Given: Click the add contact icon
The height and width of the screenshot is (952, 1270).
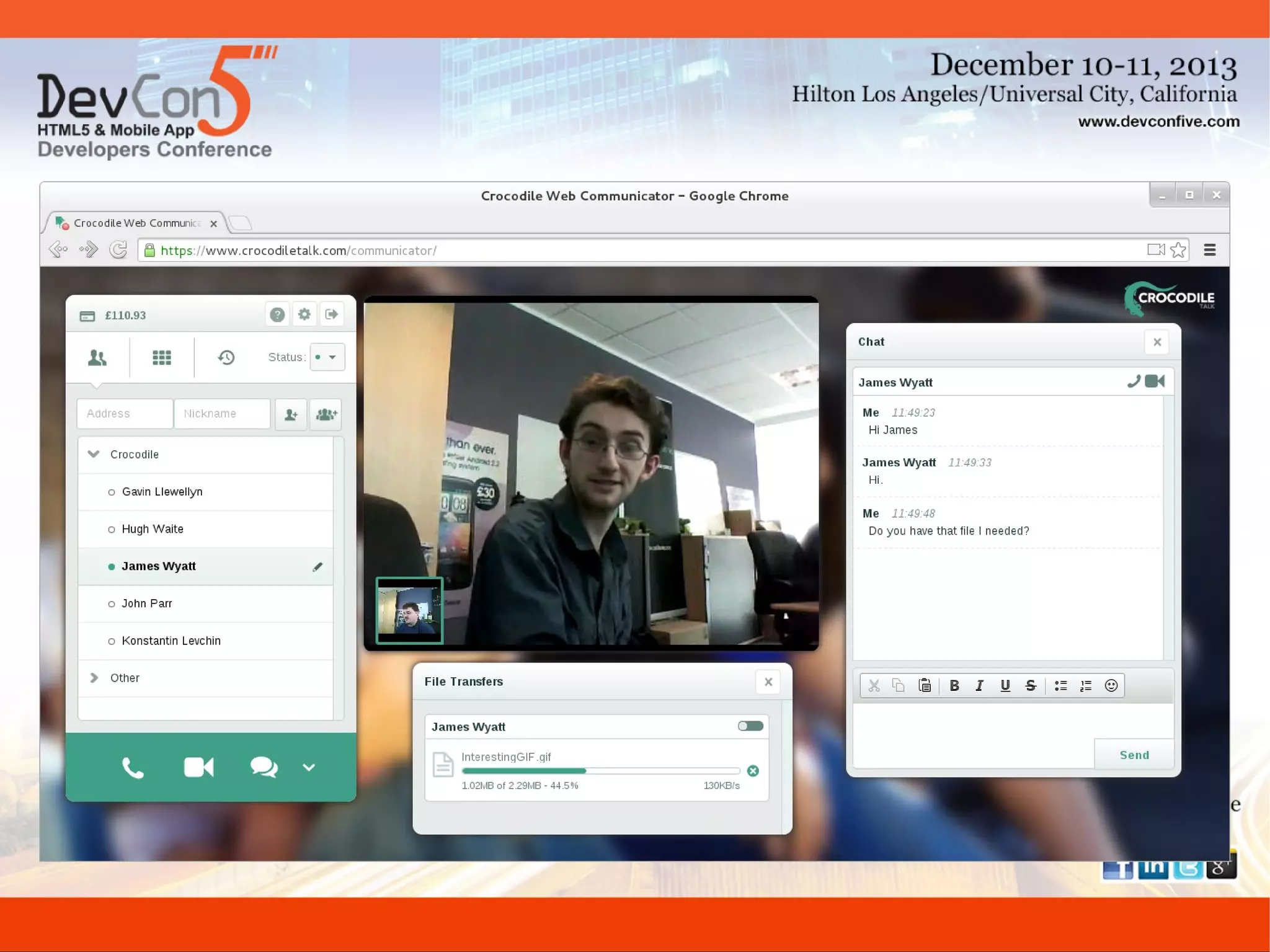Looking at the screenshot, I should (291, 414).
